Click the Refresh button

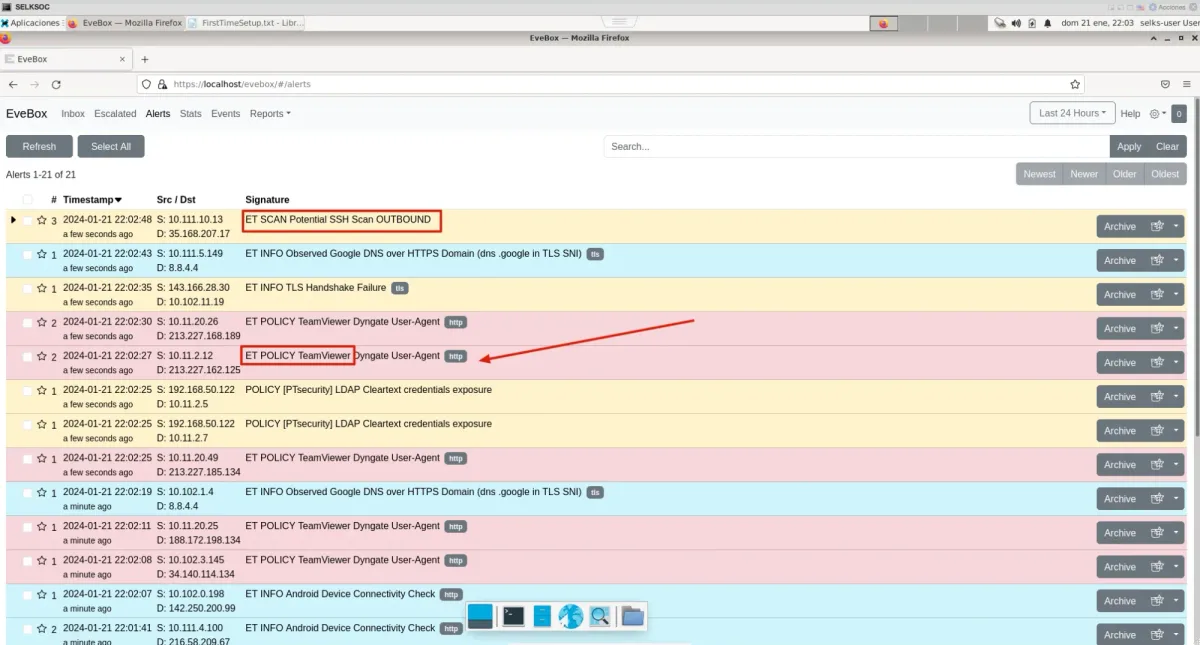pos(39,146)
